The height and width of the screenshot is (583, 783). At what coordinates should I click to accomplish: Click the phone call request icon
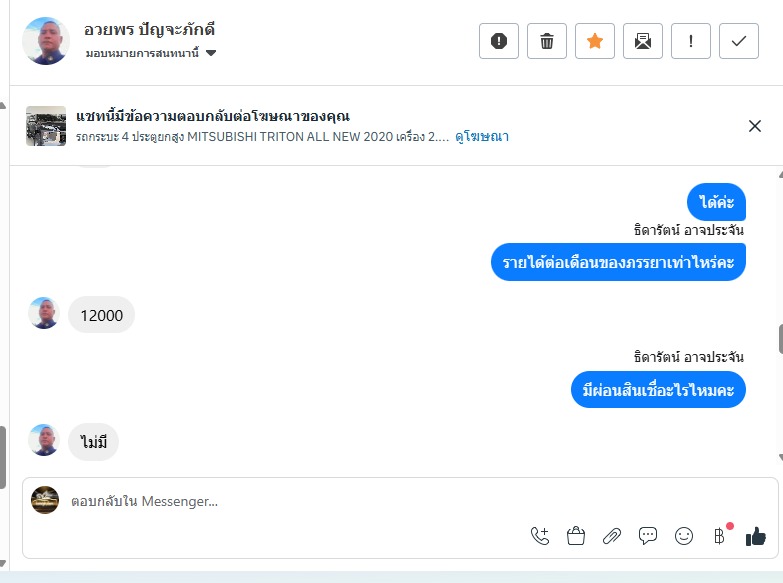tap(540, 536)
